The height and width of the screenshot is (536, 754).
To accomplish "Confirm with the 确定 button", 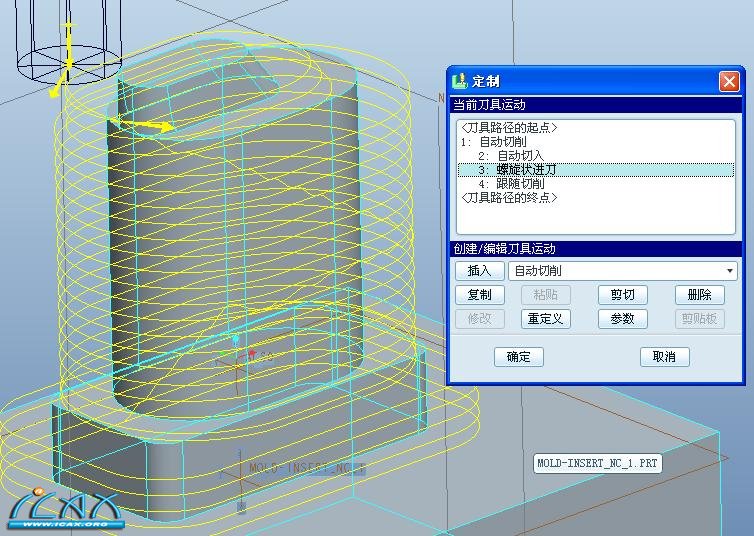I will [519, 357].
